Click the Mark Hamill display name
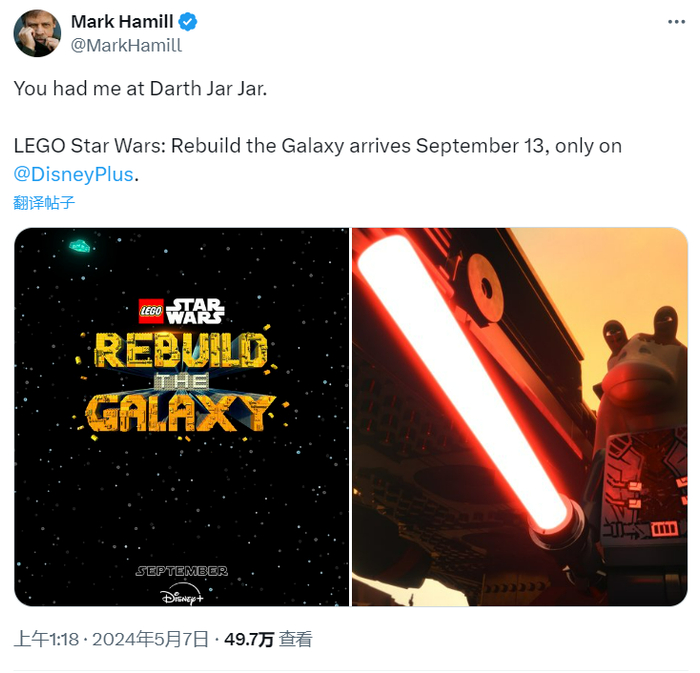This screenshot has height=673, width=700. pos(122,21)
